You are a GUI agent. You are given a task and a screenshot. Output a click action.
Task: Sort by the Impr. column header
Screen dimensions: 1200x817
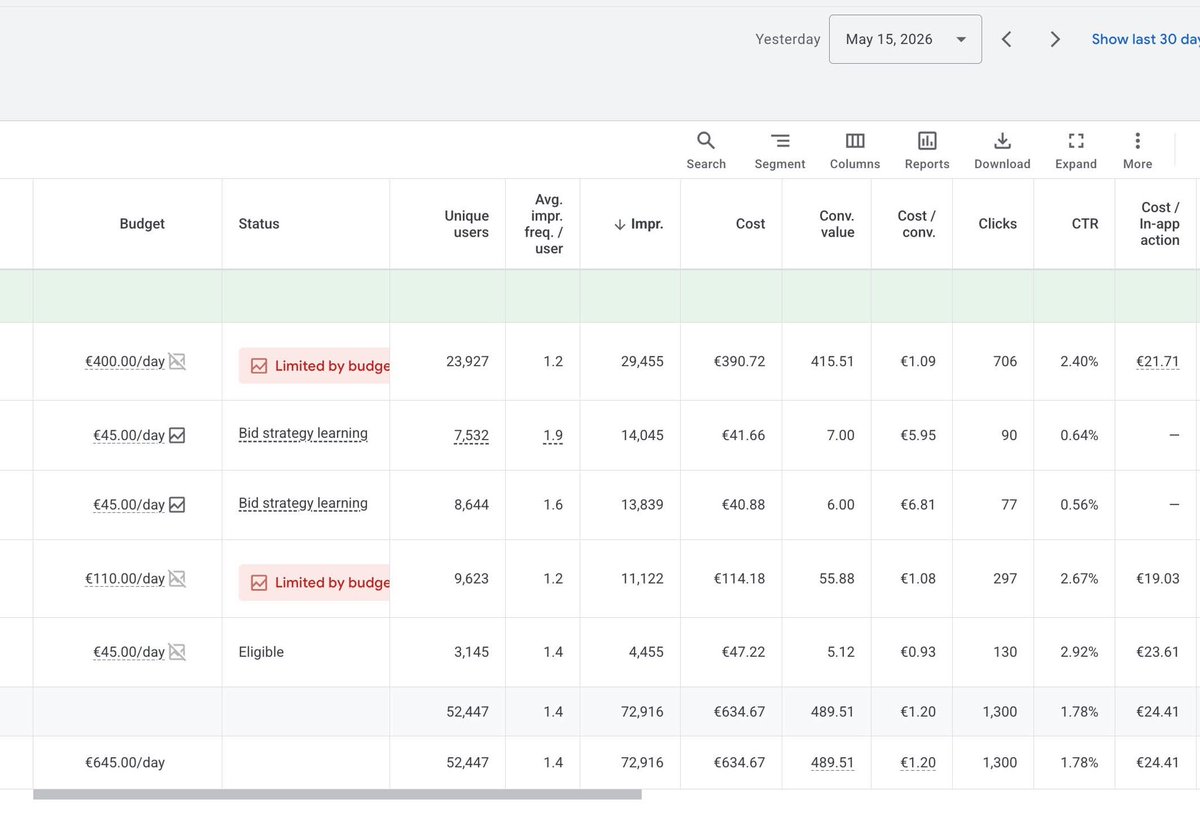point(638,224)
